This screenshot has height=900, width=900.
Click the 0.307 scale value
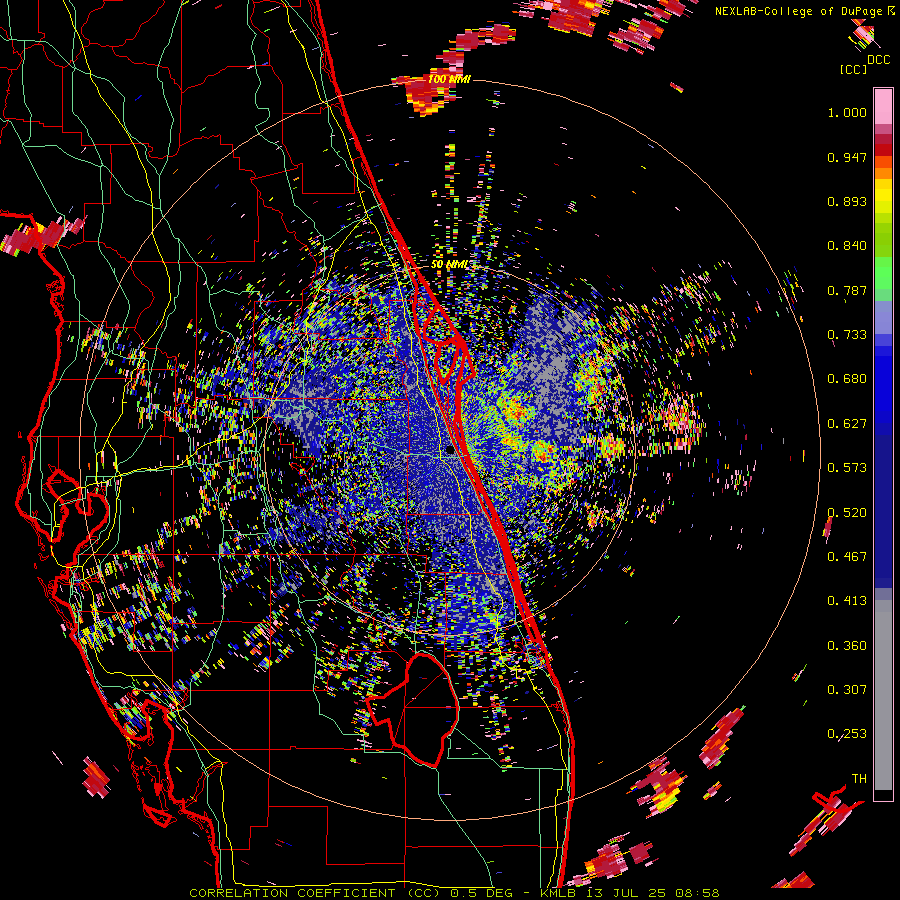[847, 690]
